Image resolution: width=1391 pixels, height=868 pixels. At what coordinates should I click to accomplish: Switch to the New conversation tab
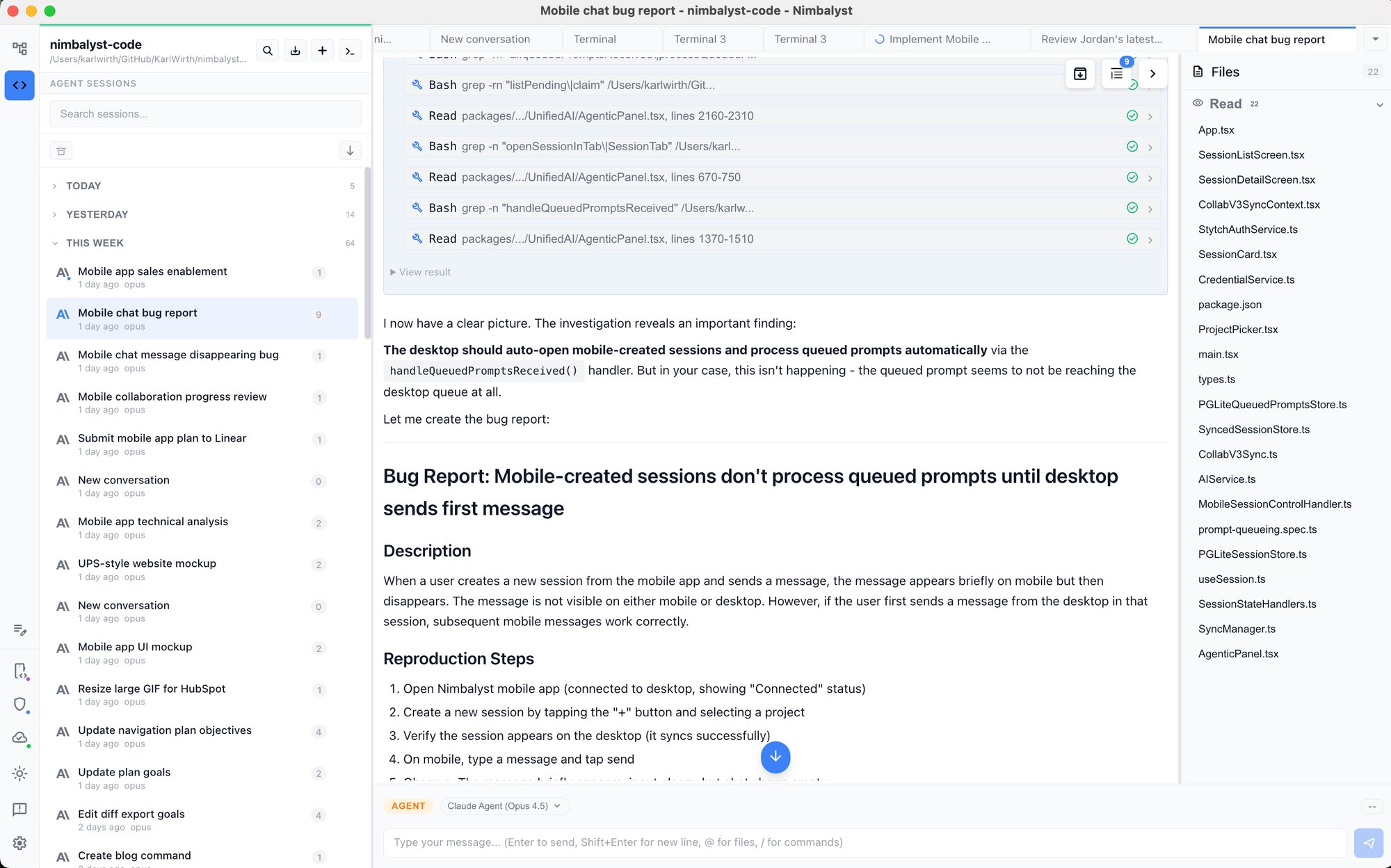coord(485,39)
